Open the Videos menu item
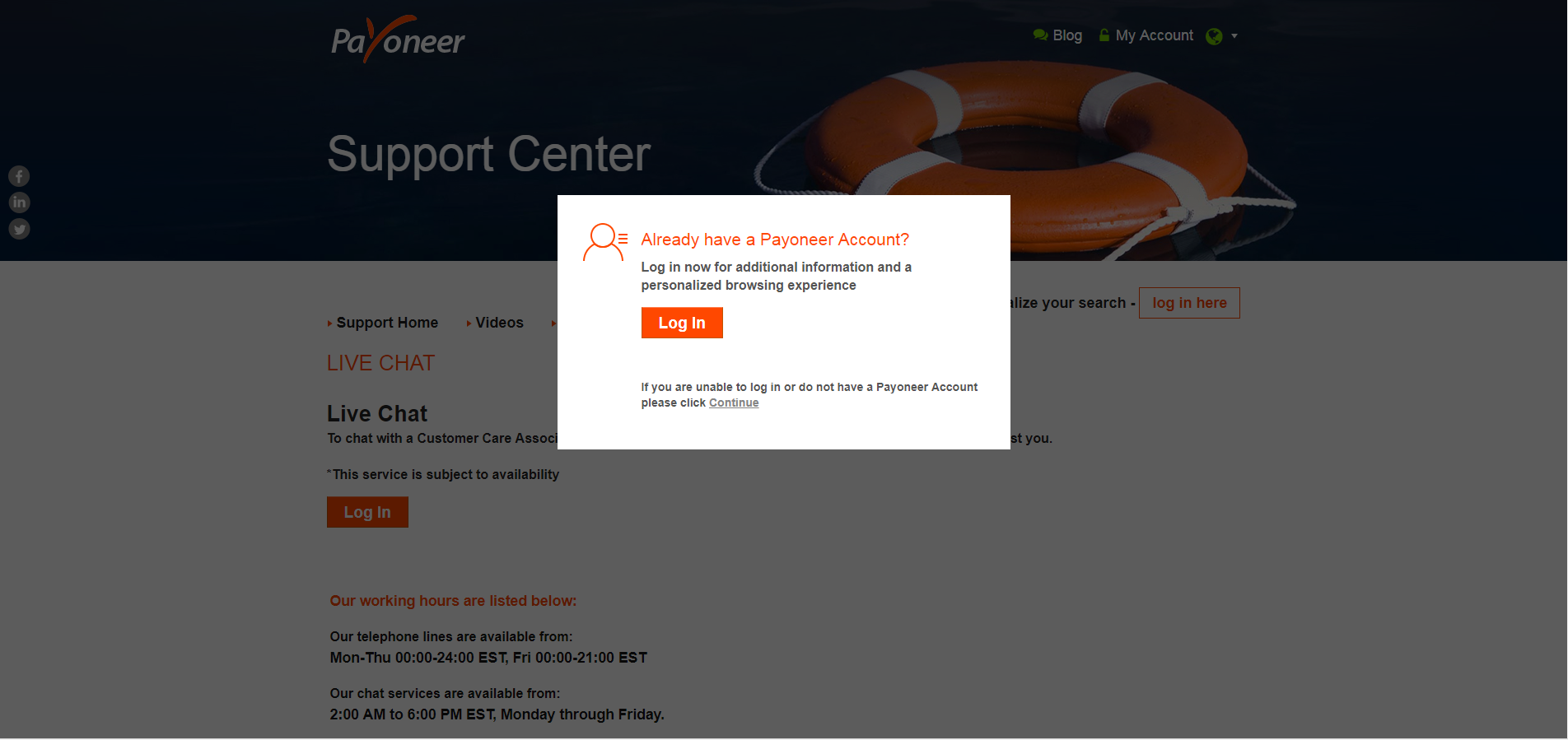This screenshot has height=740, width=1568. [x=499, y=323]
